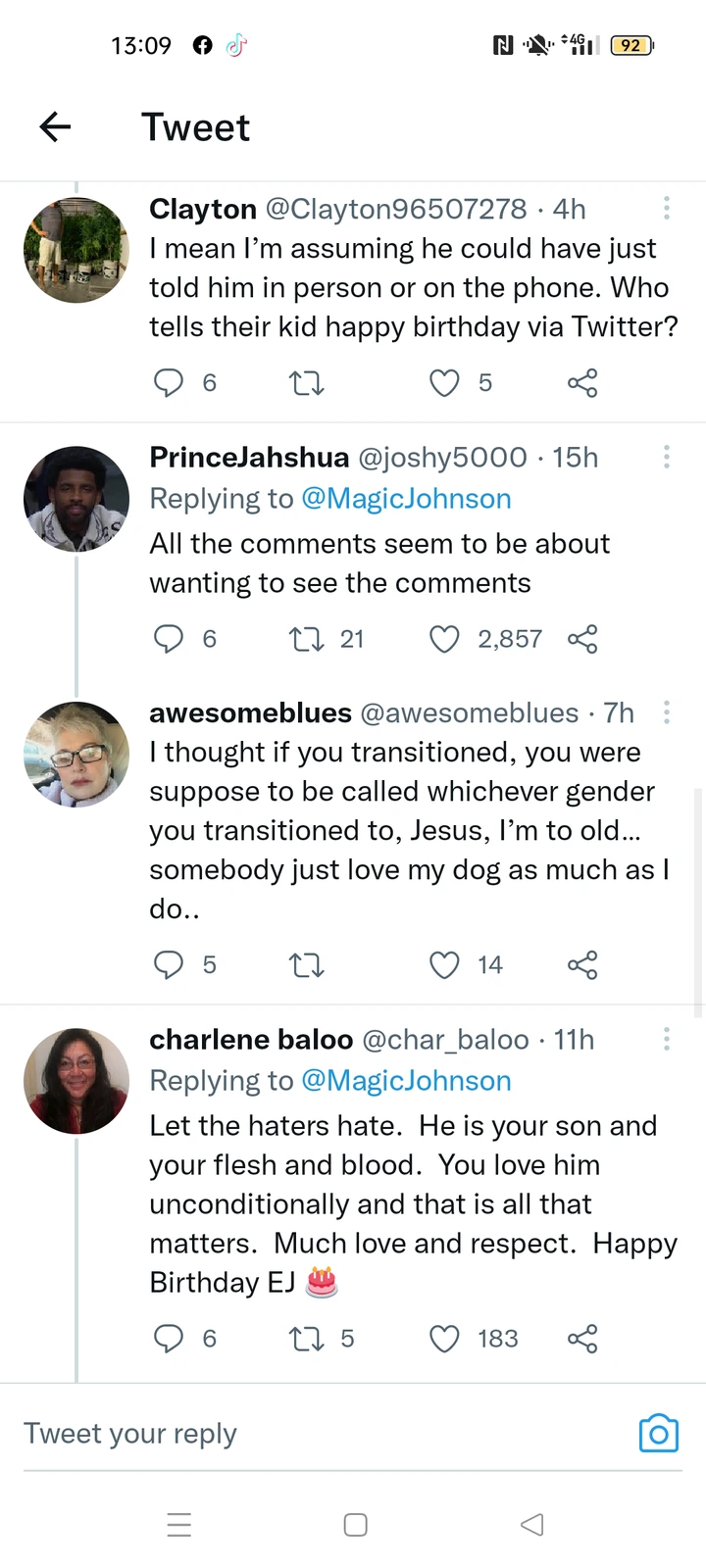Retweet charlene baloo's reply
The width and height of the screenshot is (706, 1568).
(x=306, y=1339)
